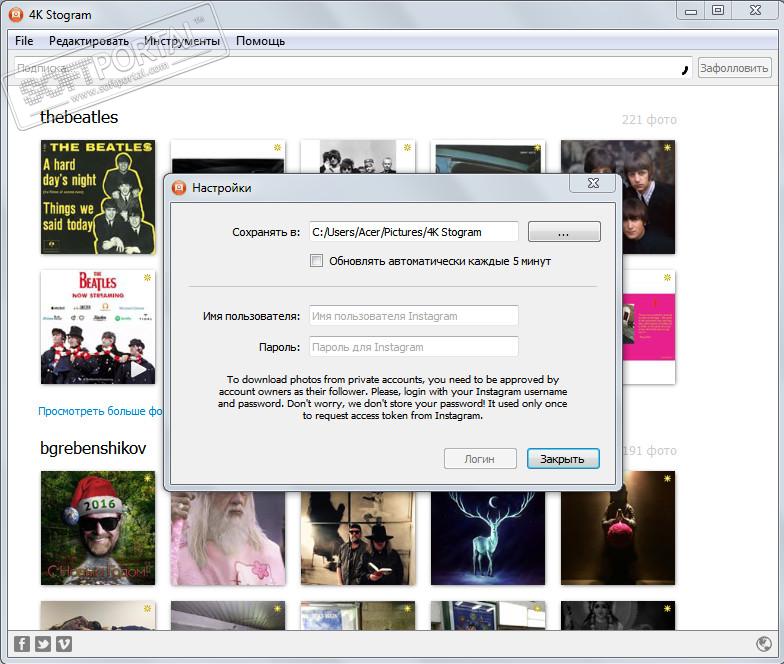
Task: Open A Hard Day's Night album thumbnail
Action: point(98,197)
